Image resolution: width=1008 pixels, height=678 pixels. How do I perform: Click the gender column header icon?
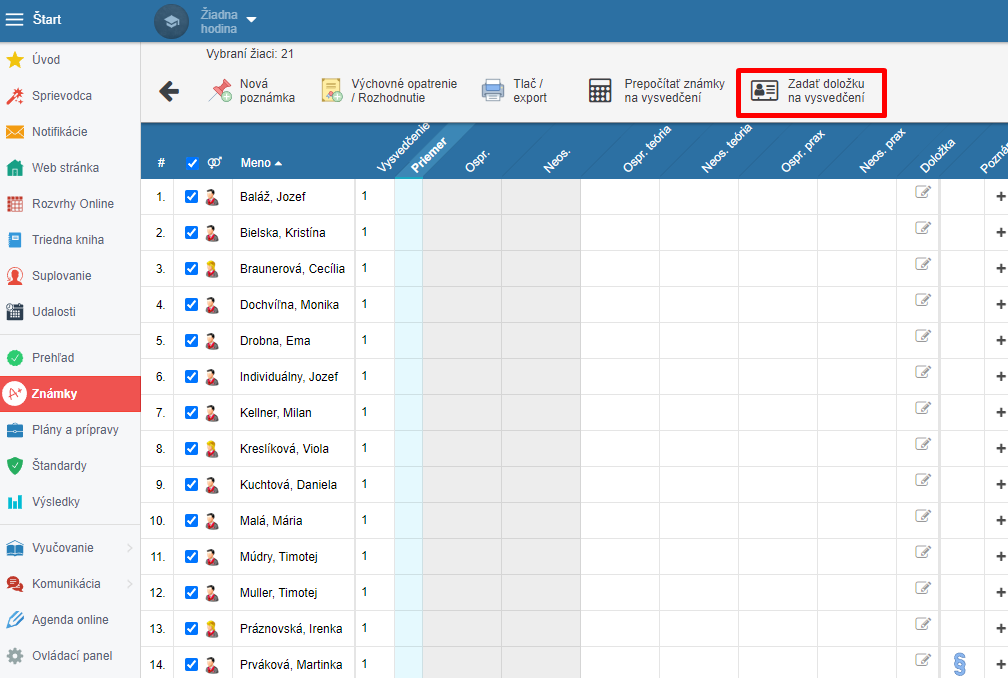pos(214,163)
